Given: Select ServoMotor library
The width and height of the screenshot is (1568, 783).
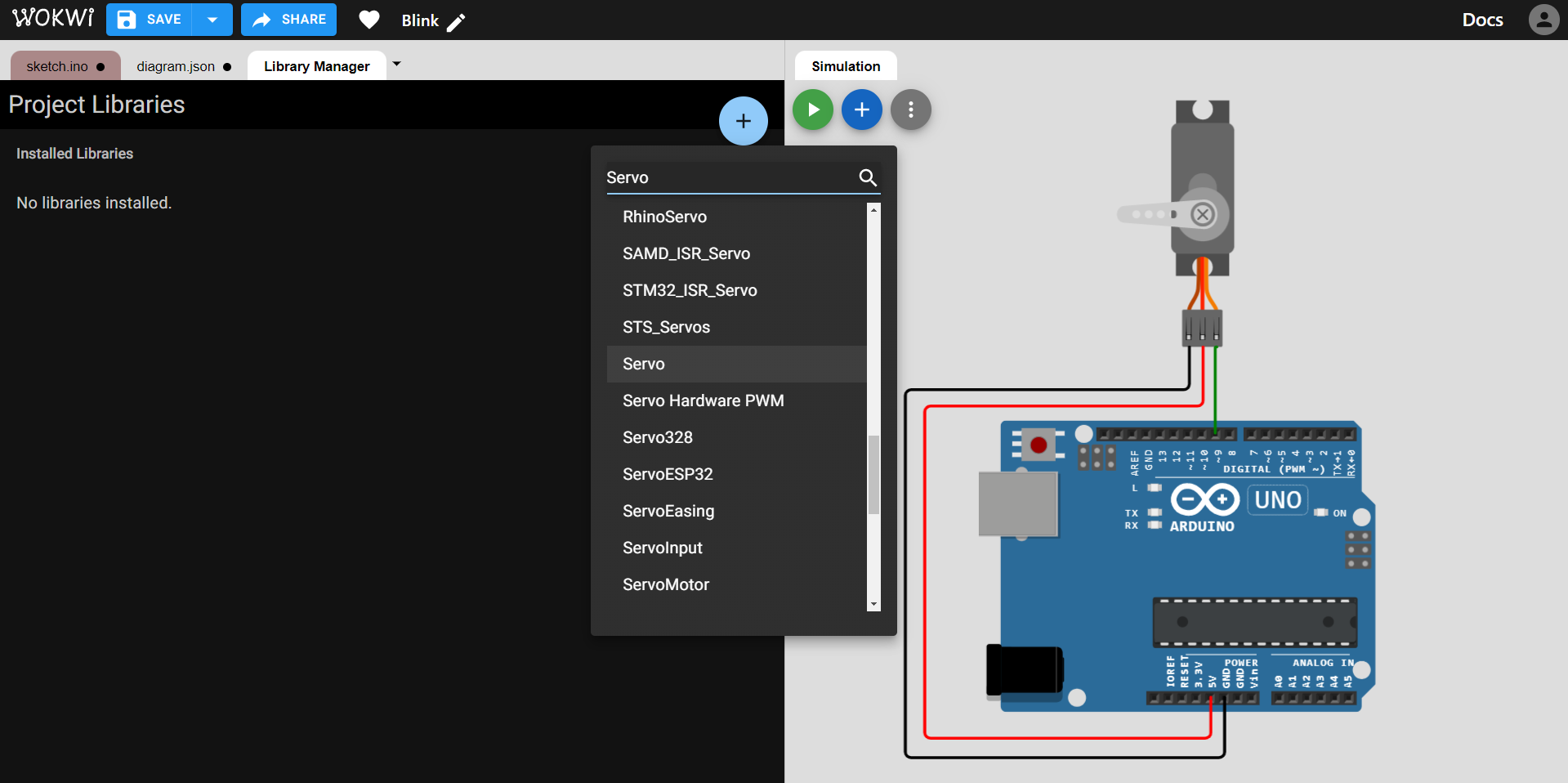Looking at the screenshot, I should pos(736,584).
